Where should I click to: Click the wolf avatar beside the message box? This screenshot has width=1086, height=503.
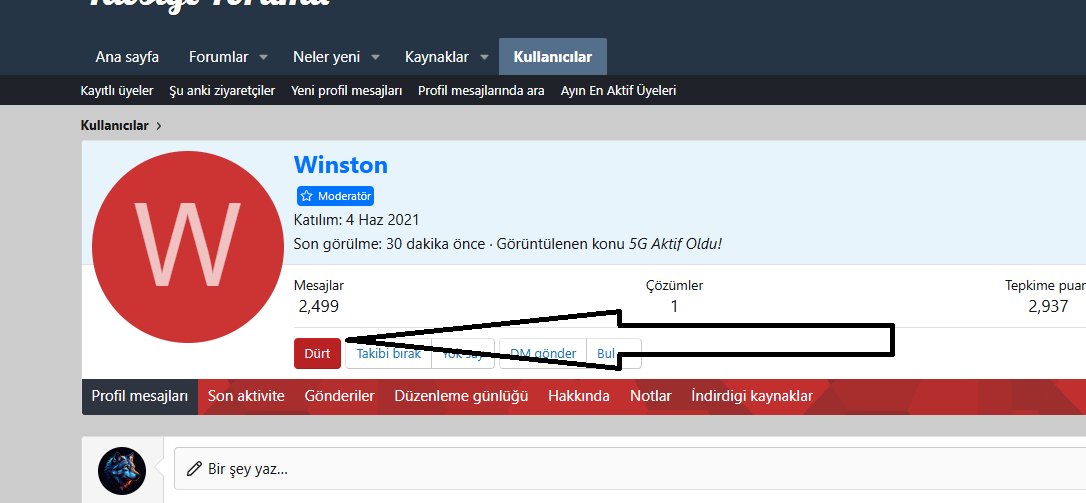point(122,468)
